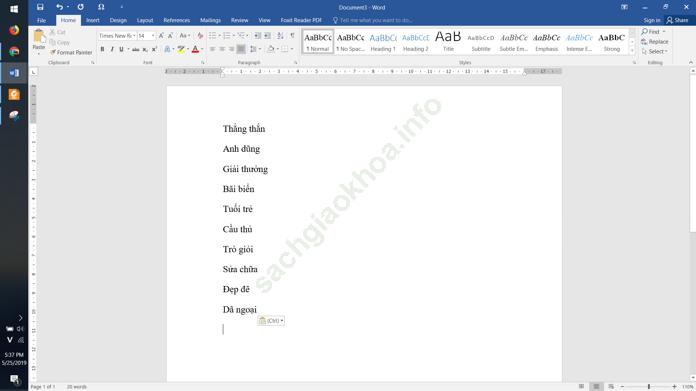
Task: Save the document from the Quick Access Toolbar
Action: coord(40,7)
